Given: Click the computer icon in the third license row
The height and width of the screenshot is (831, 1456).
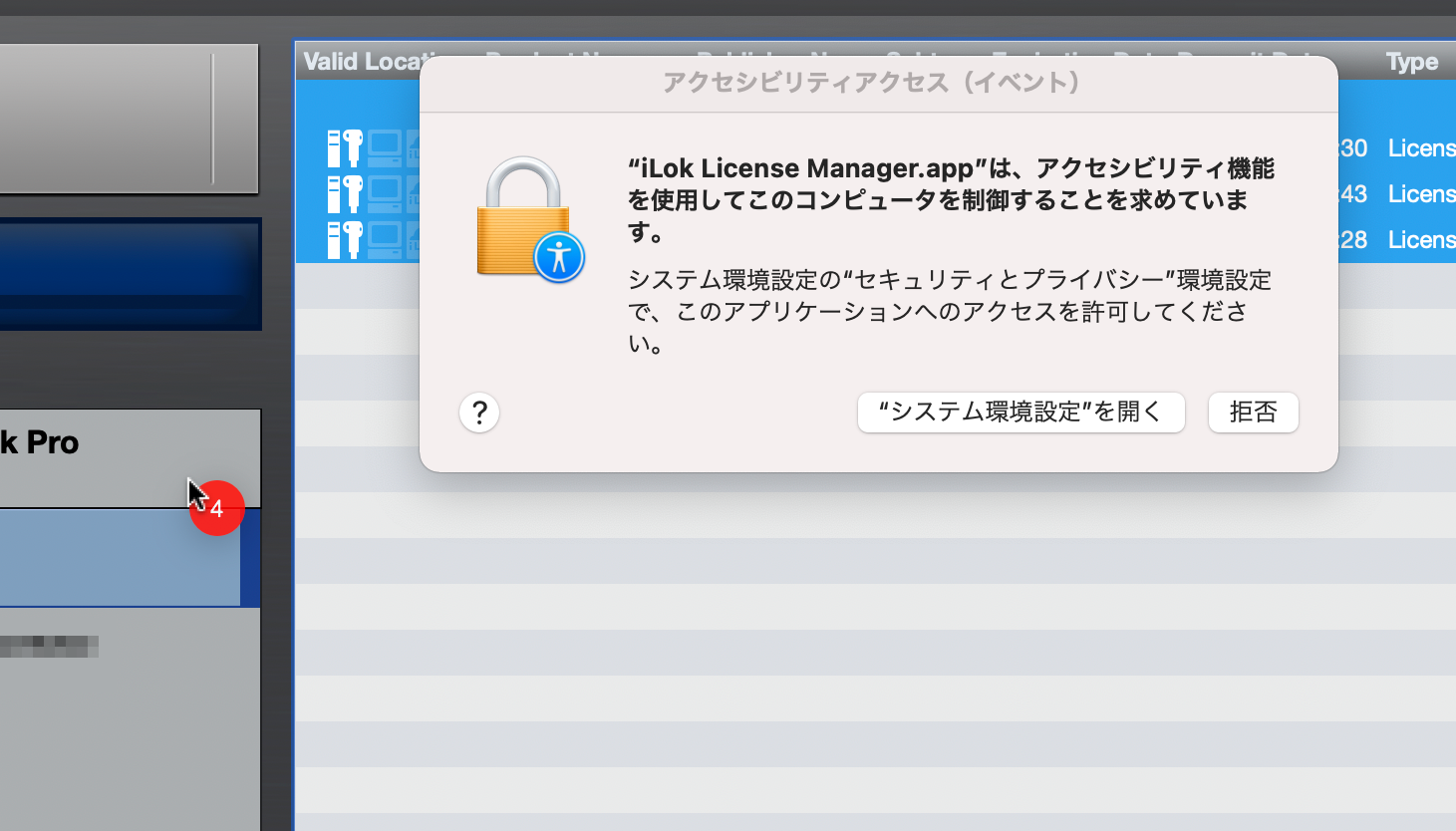Looking at the screenshot, I should (x=385, y=239).
